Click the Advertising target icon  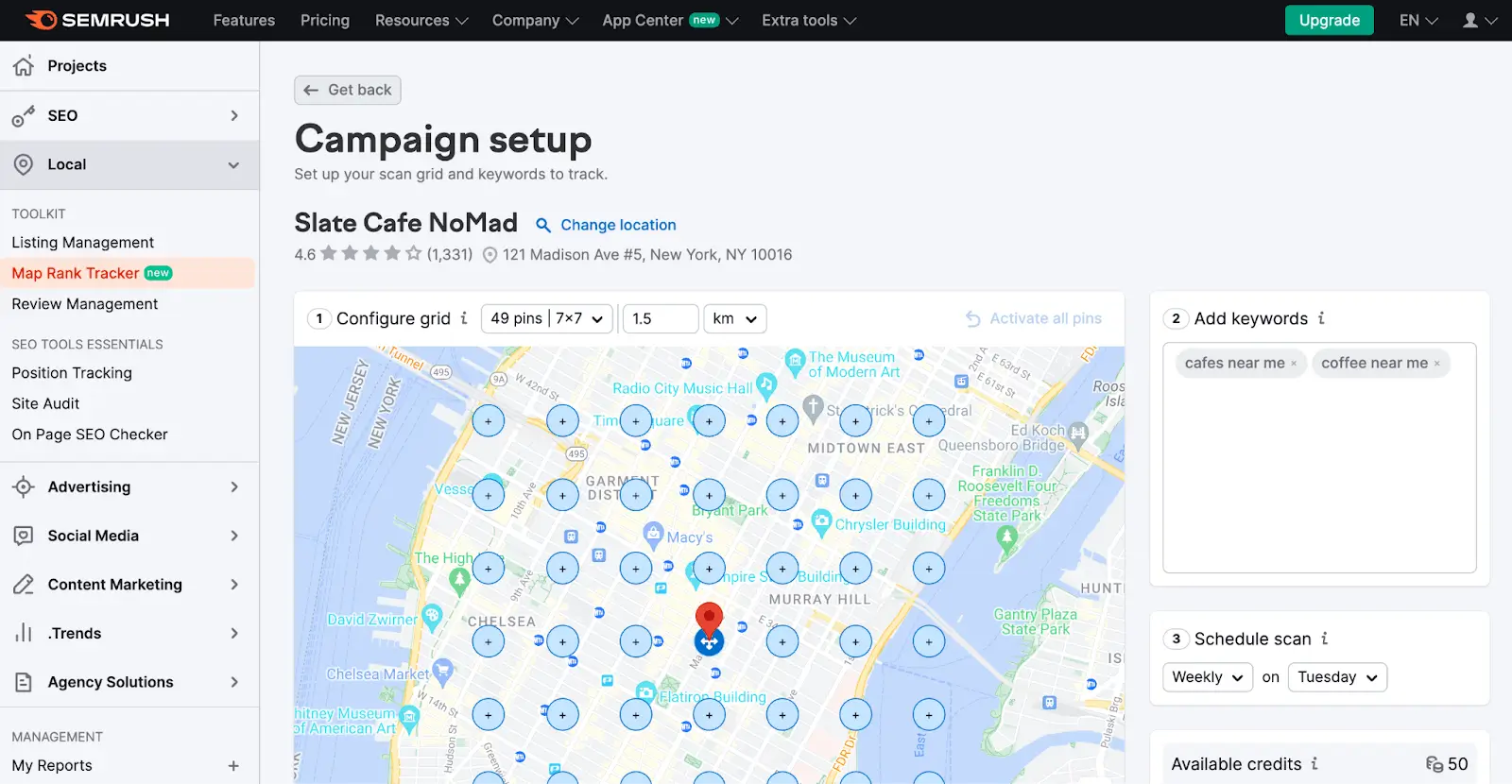[24, 487]
